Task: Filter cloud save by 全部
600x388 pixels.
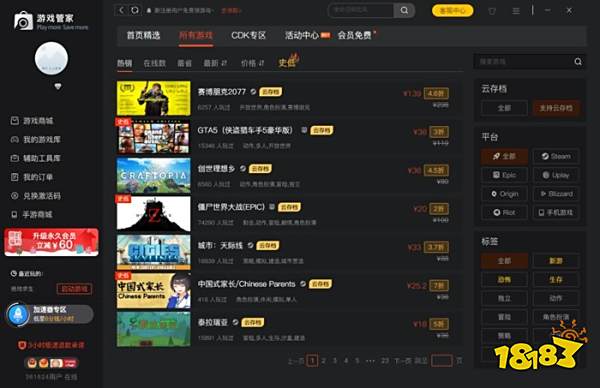Action: coord(504,108)
